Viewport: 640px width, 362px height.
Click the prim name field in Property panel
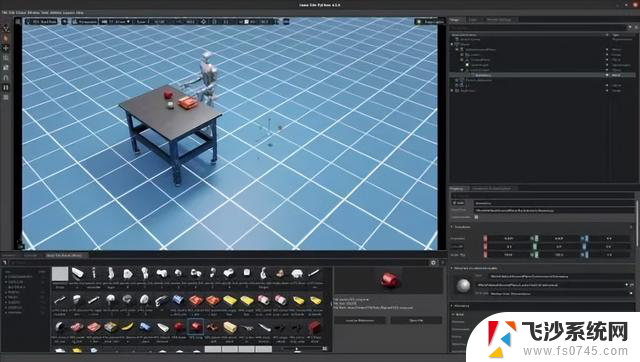pos(553,203)
